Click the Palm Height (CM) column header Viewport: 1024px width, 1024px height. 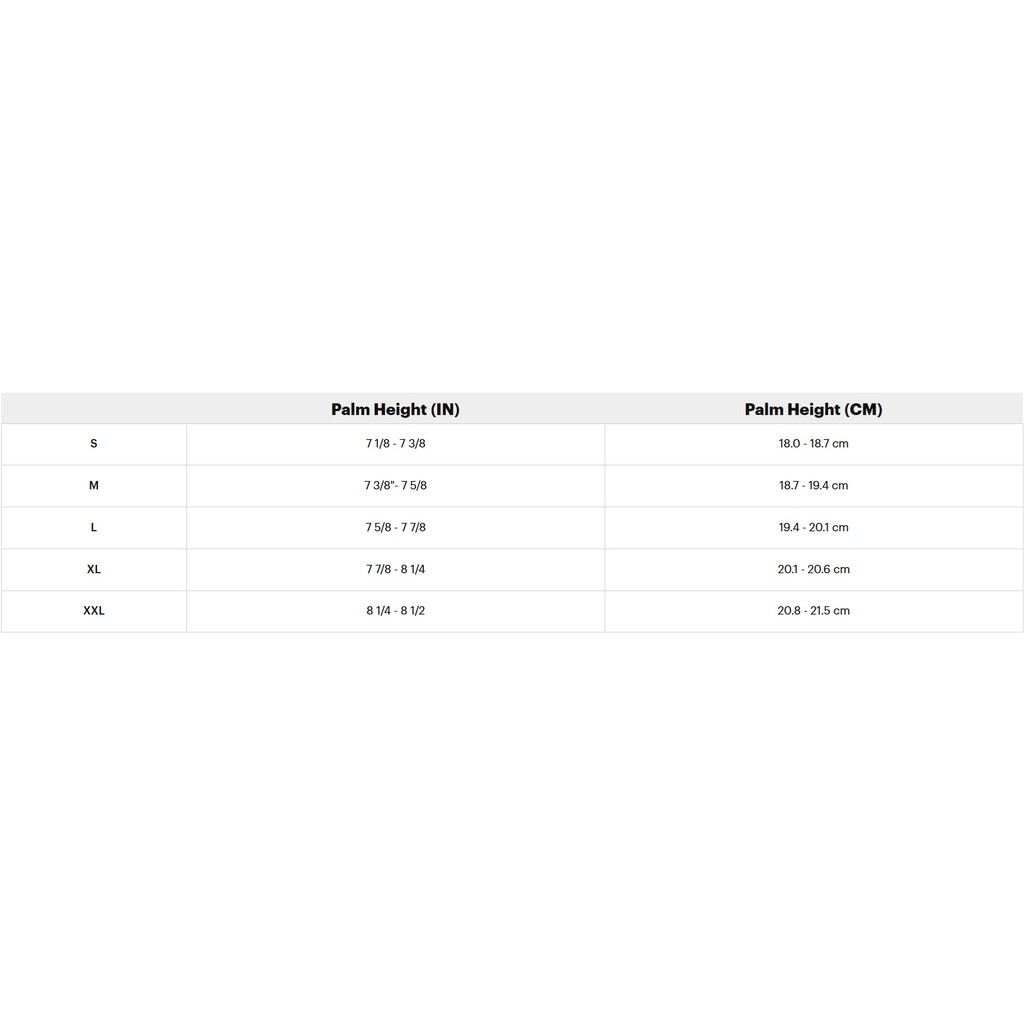coord(814,409)
